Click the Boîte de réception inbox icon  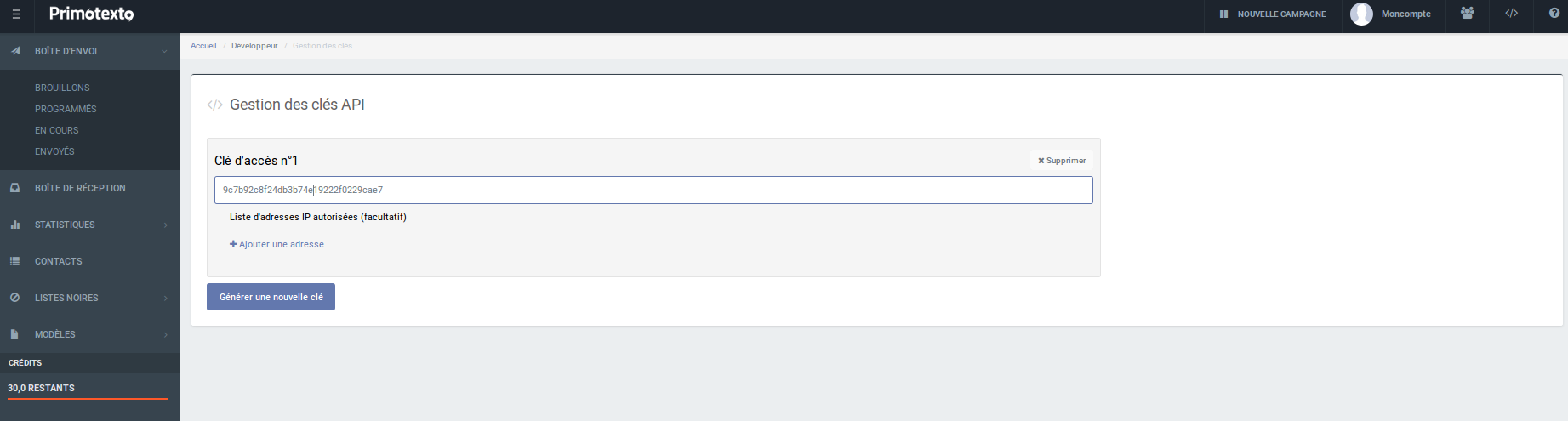pyautogui.click(x=14, y=188)
